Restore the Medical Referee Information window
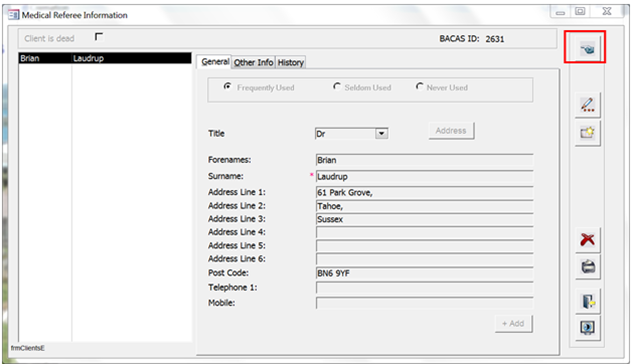Screen dimensions: 631x364 (x=580, y=12)
